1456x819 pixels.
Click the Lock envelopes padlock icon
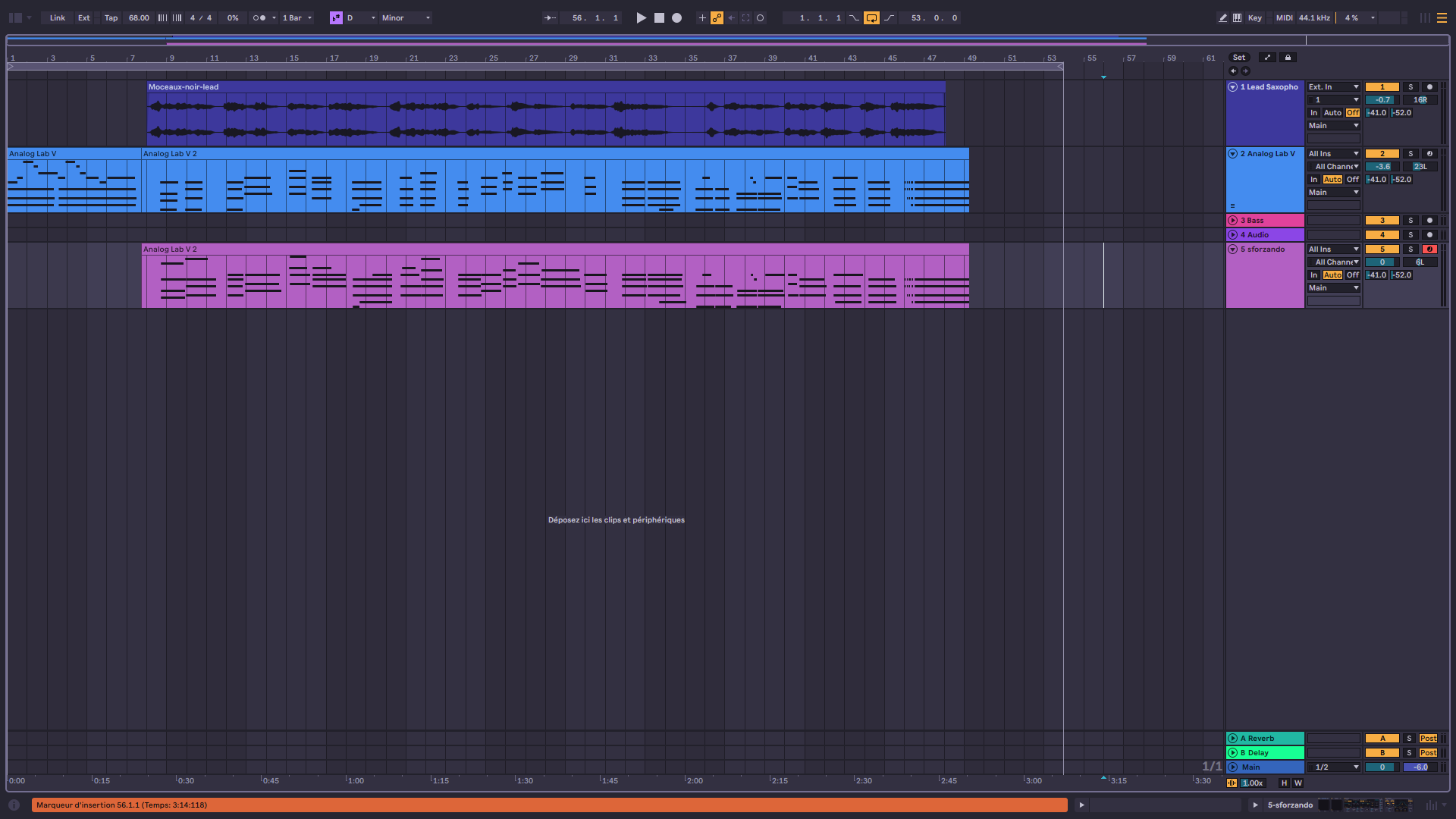1288,58
